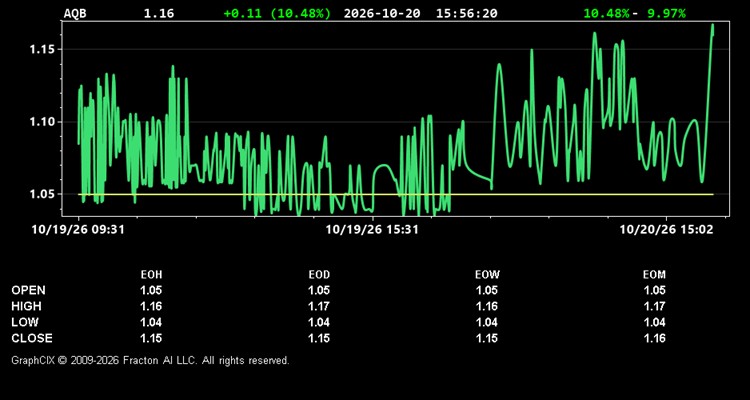
Task: Click the 10/19/26 15:31 time axis label
Action: (x=372, y=230)
